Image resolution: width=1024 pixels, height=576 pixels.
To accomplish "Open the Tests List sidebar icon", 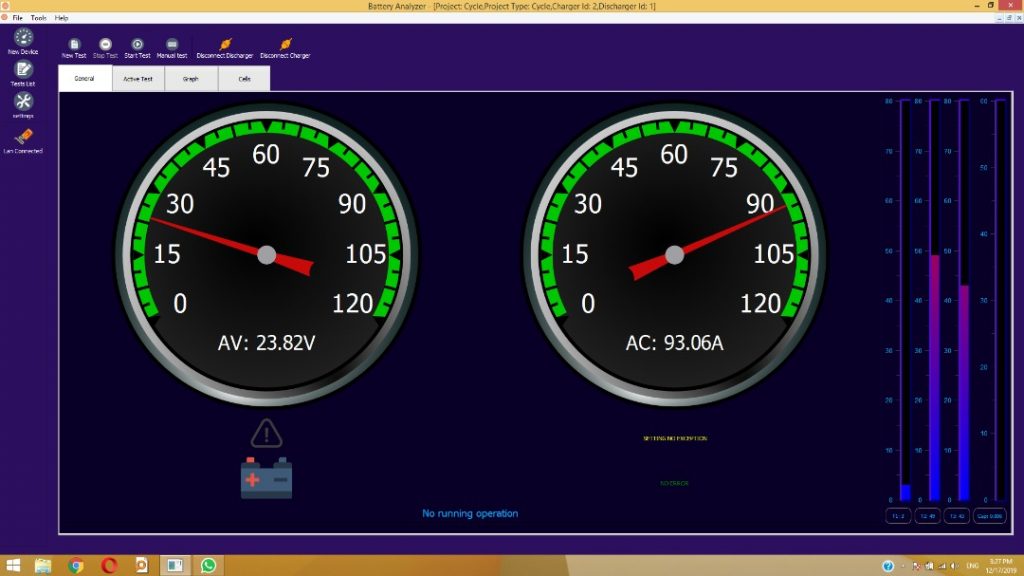I will 23,69.
